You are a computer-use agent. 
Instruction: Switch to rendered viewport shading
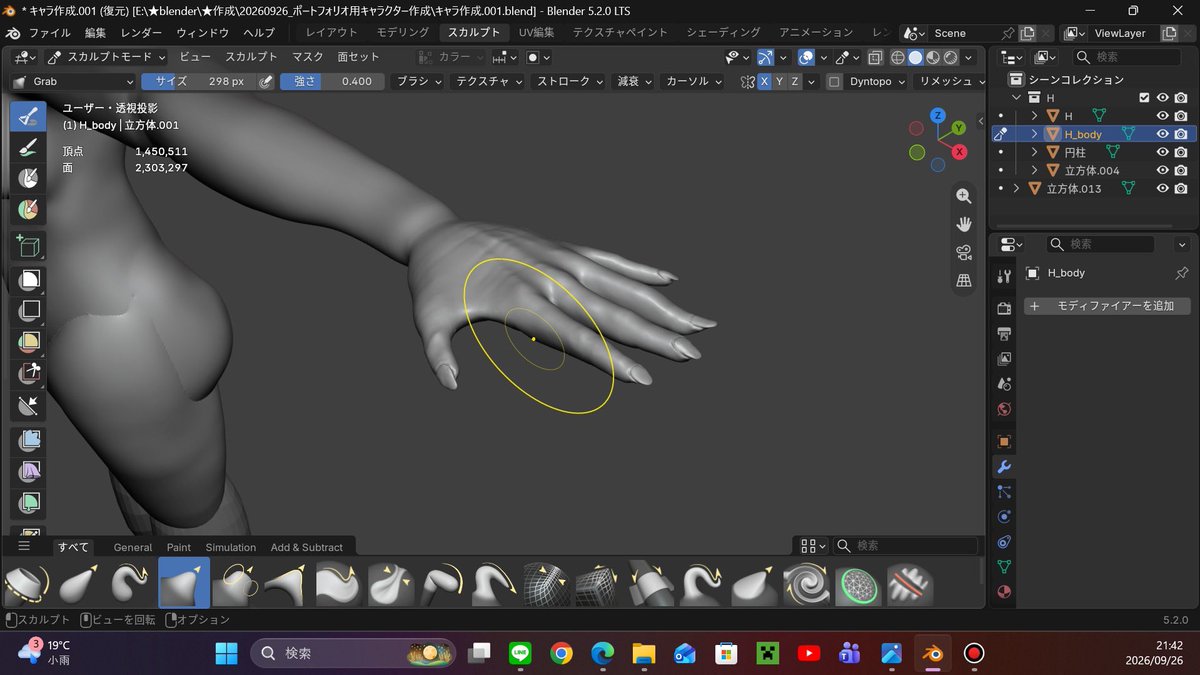coord(951,58)
